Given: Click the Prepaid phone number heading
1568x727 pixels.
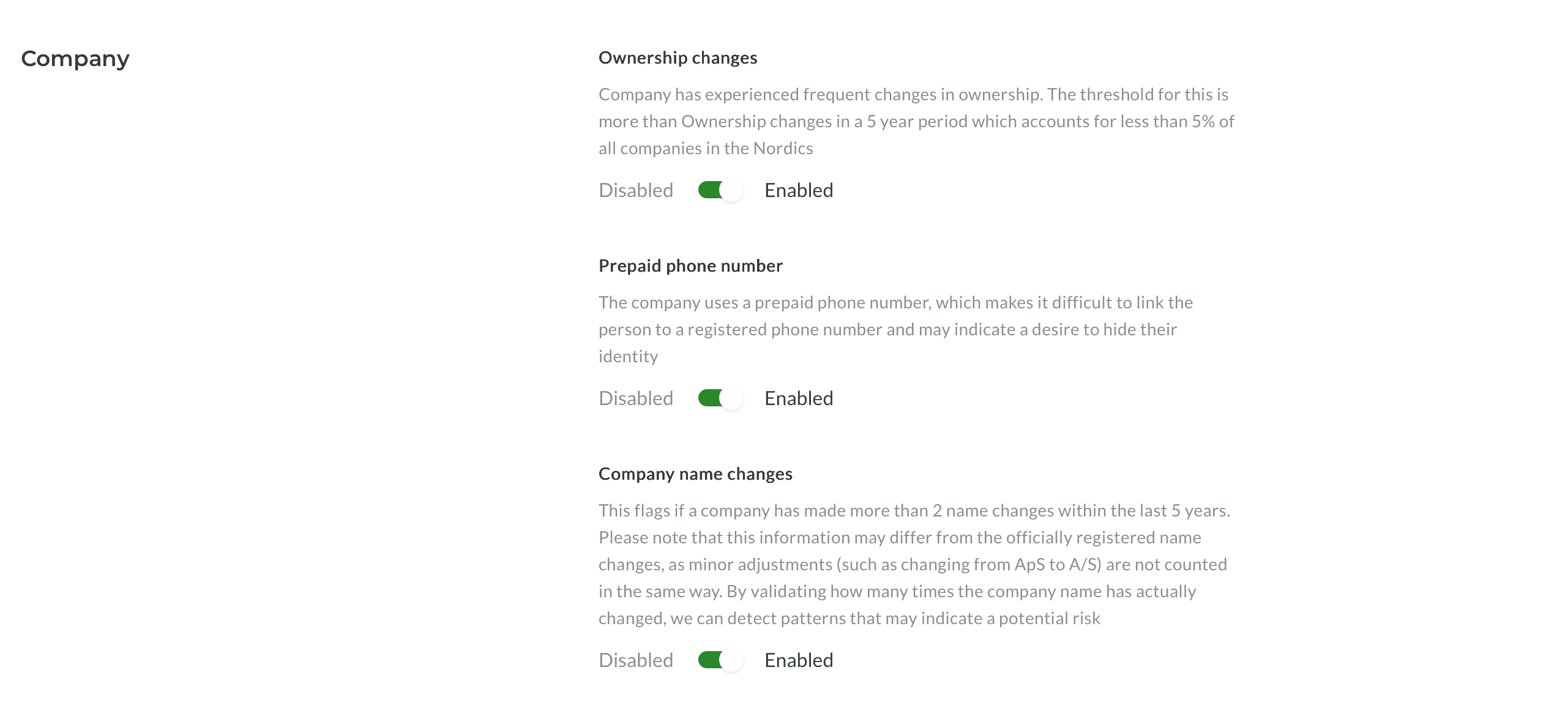Looking at the screenshot, I should pos(690,266).
